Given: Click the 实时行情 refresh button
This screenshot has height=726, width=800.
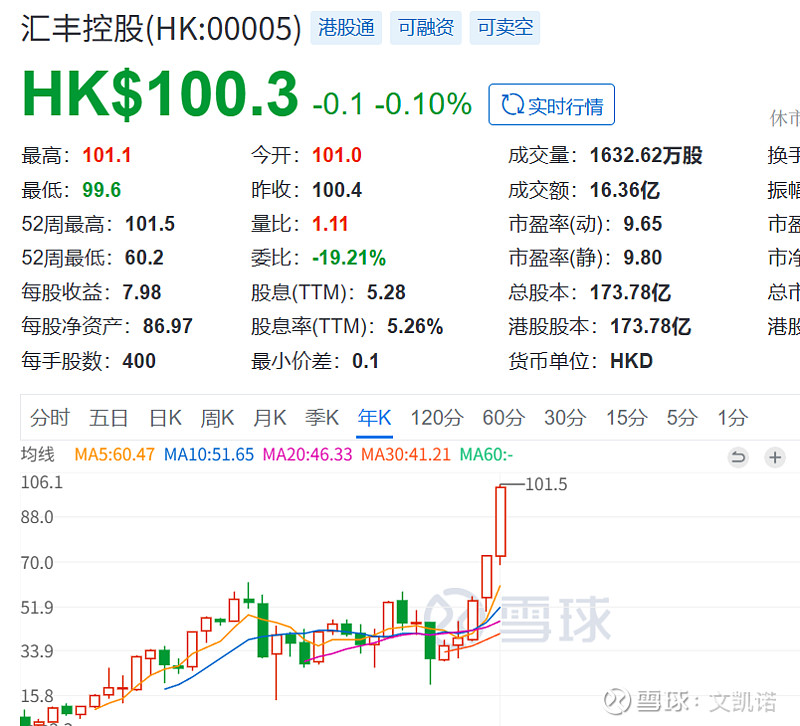Looking at the screenshot, I should tap(552, 105).
